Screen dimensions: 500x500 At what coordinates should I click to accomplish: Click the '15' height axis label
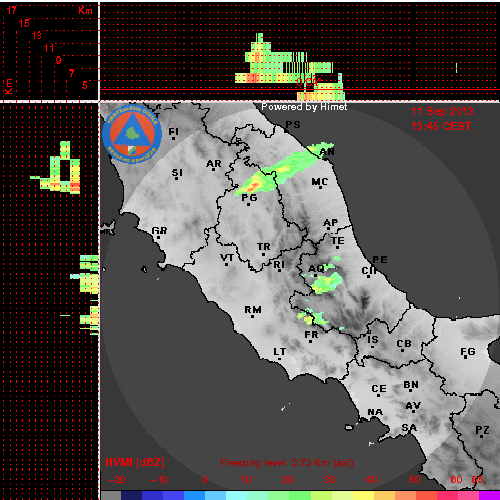tap(24, 23)
